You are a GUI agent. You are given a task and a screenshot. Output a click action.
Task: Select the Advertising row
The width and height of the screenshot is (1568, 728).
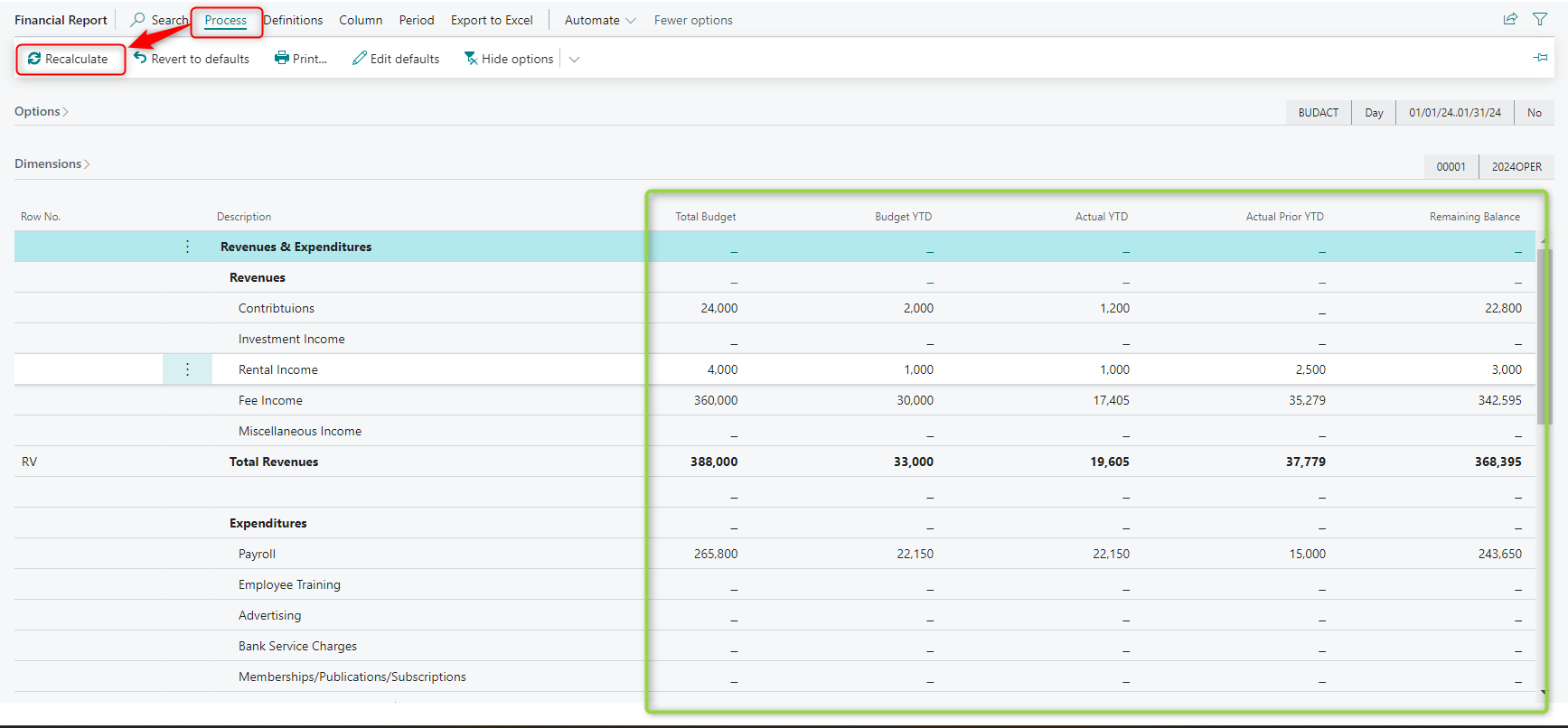(x=775, y=615)
